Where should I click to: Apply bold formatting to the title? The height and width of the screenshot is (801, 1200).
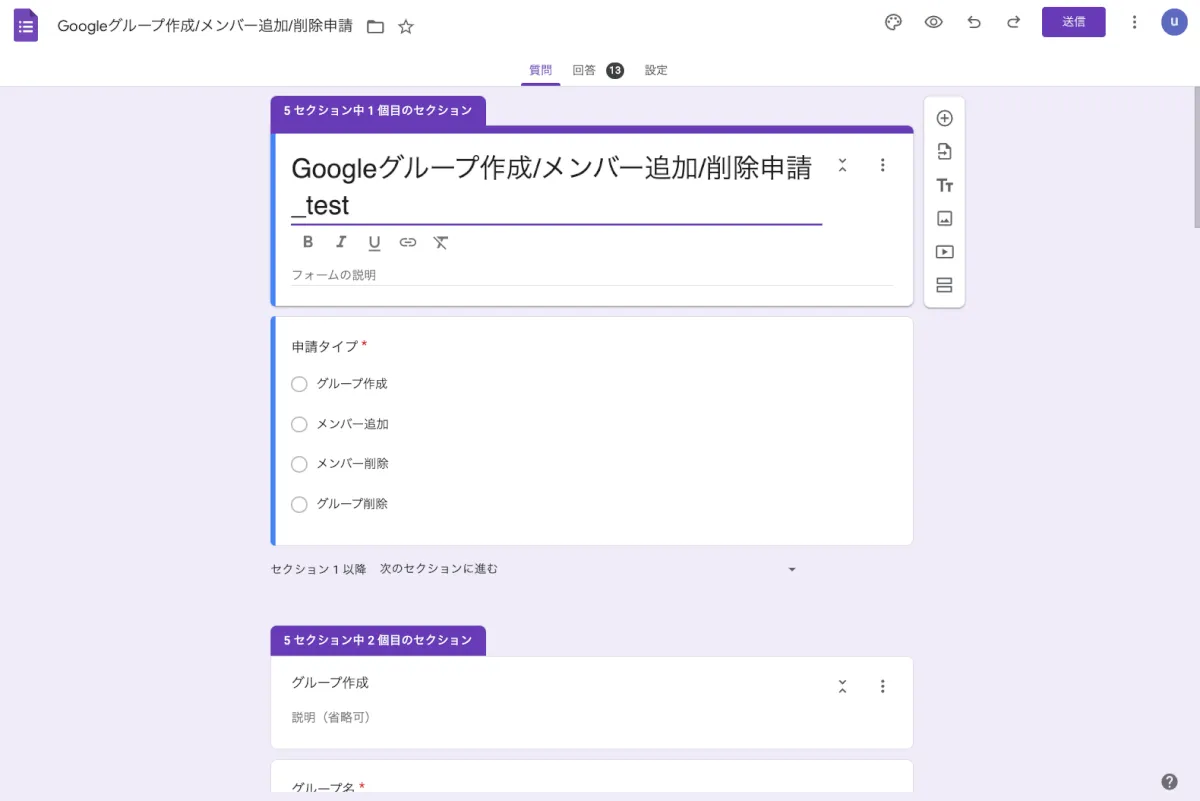click(308, 242)
